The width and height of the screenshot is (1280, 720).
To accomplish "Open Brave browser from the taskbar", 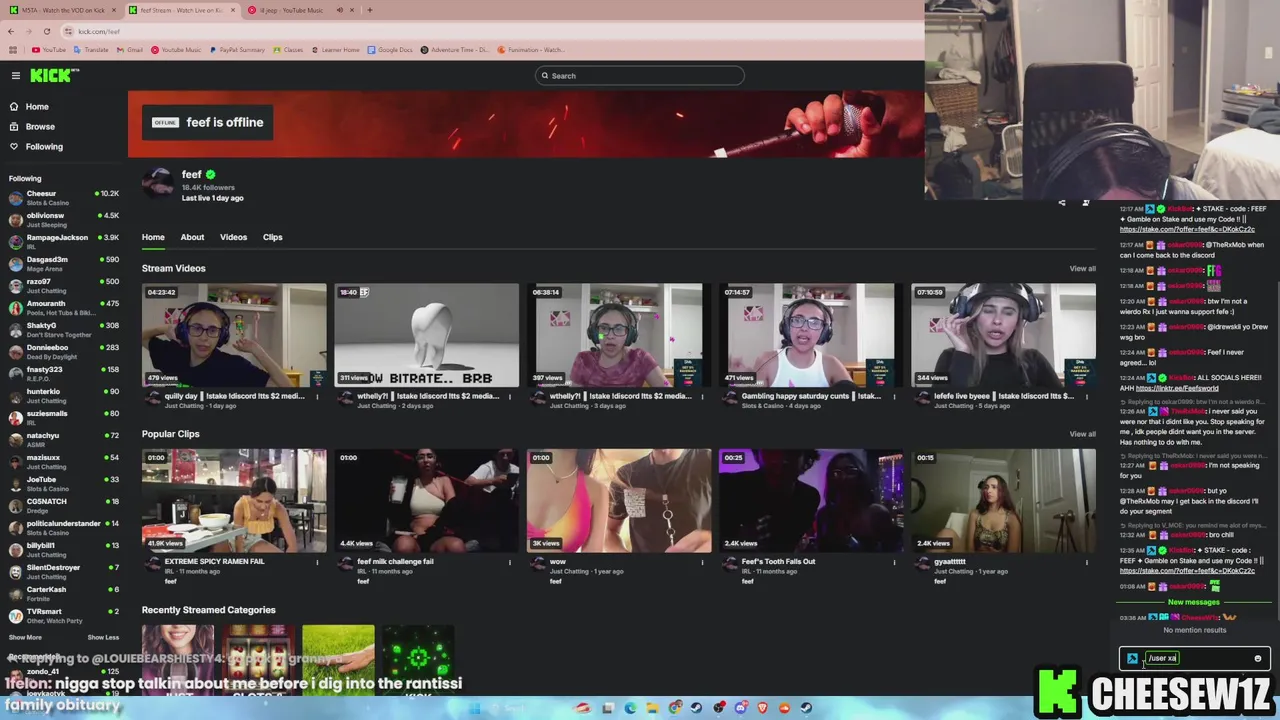I will pos(762,708).
